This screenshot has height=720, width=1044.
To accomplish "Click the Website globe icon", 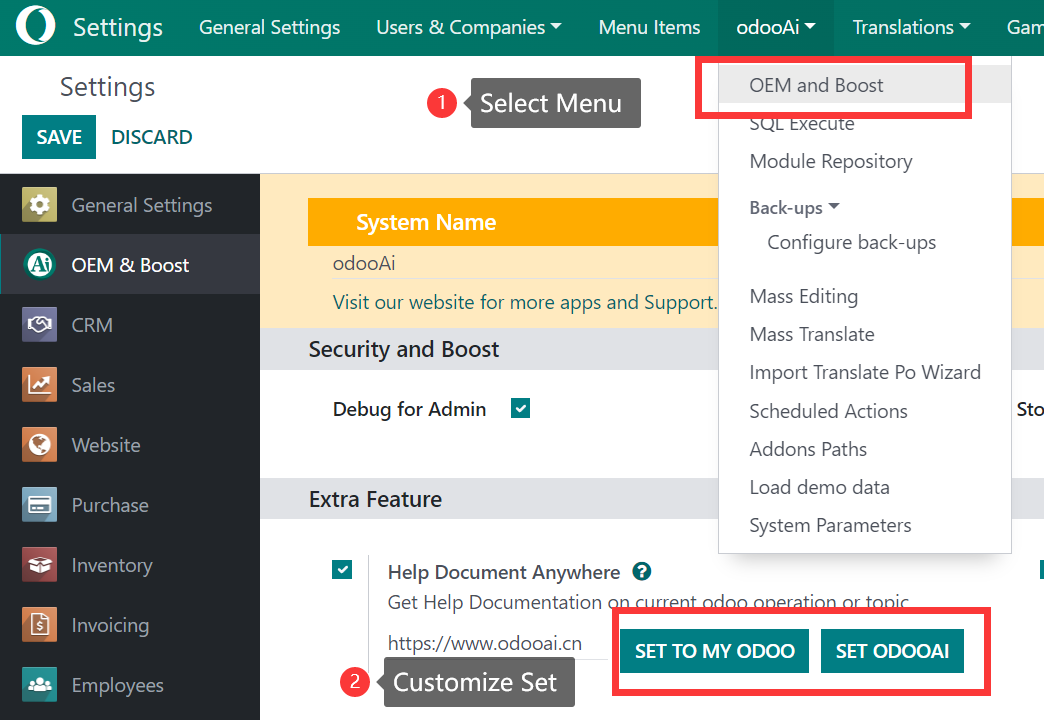I will click(x=40, y=445).
